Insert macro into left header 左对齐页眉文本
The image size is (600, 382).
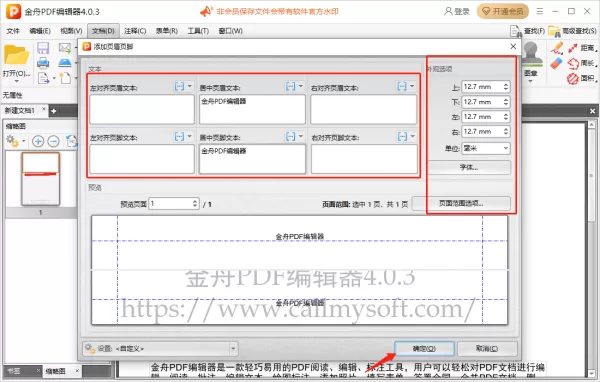click(x=179, y=87)
